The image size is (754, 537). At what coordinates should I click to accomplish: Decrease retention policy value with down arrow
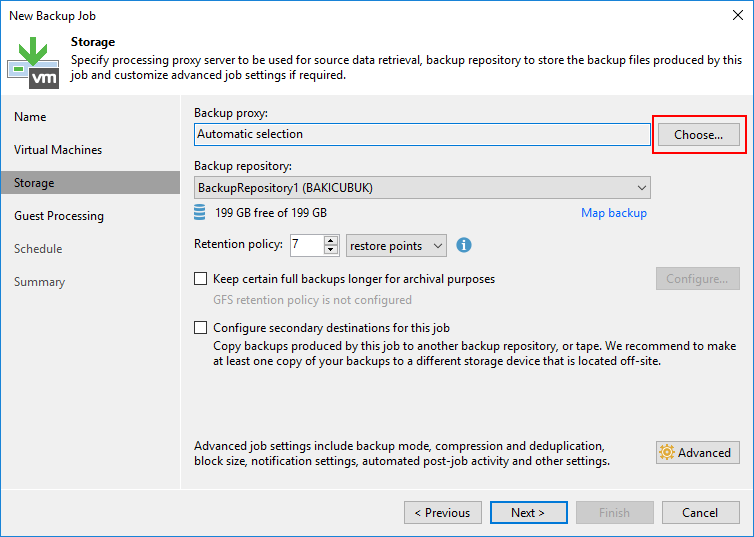(x=331, y=250)
